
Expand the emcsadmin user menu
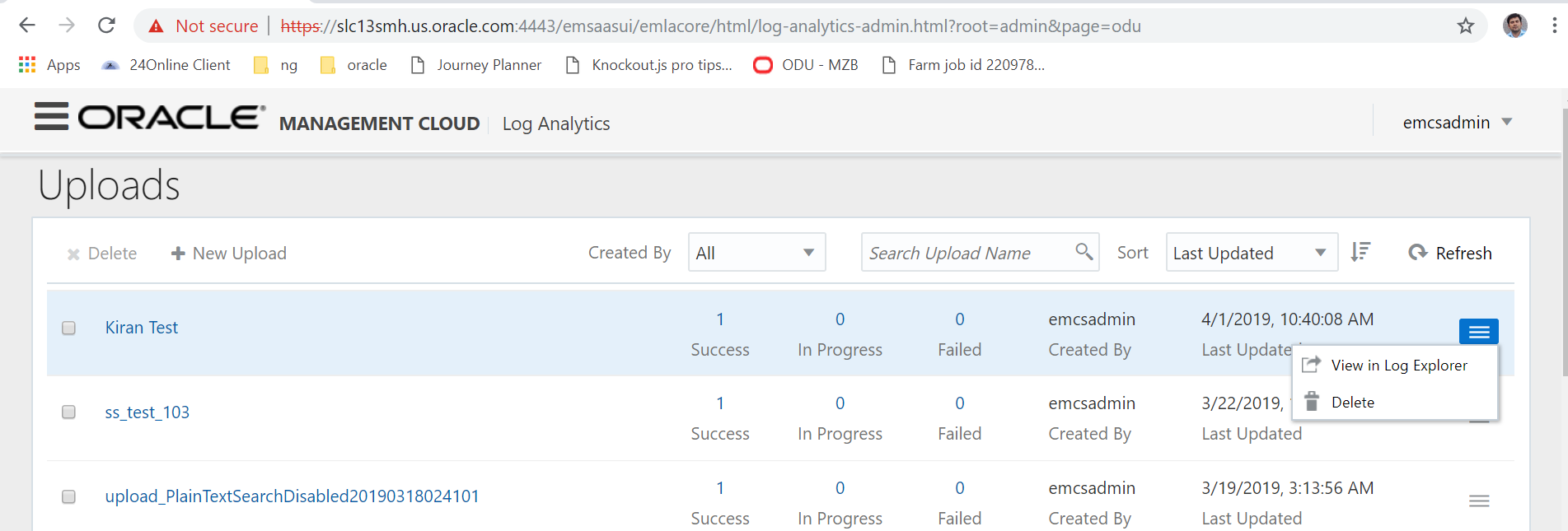(x=1457, y=122)
